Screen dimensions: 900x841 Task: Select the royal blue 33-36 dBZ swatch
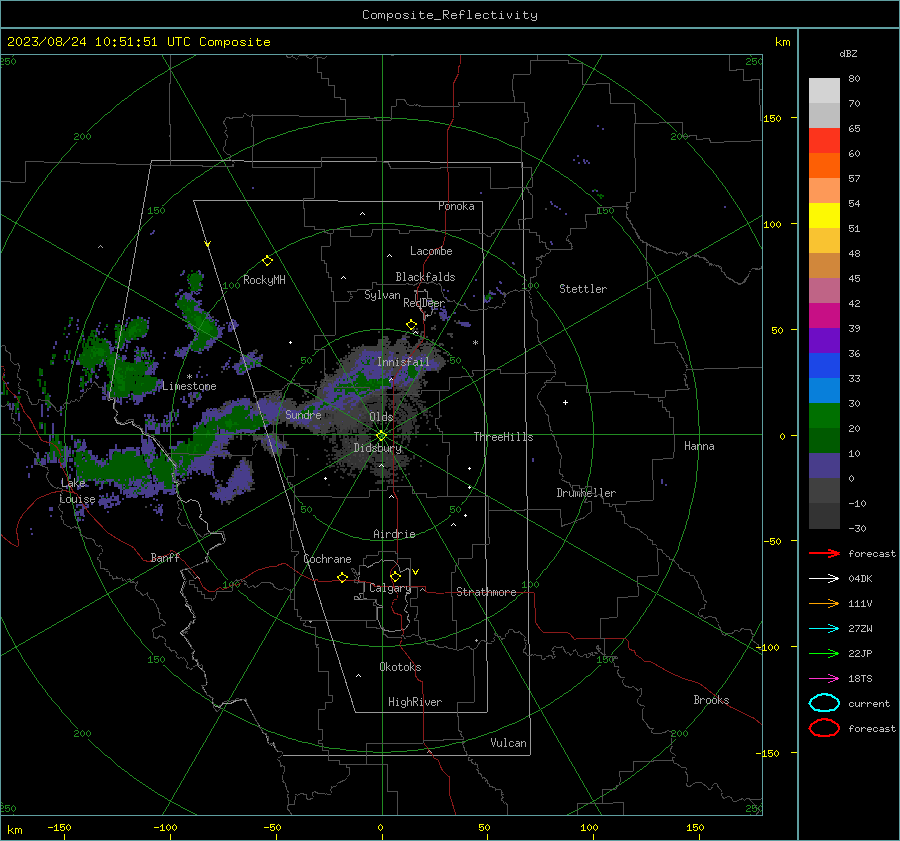(x=824, y=365)
